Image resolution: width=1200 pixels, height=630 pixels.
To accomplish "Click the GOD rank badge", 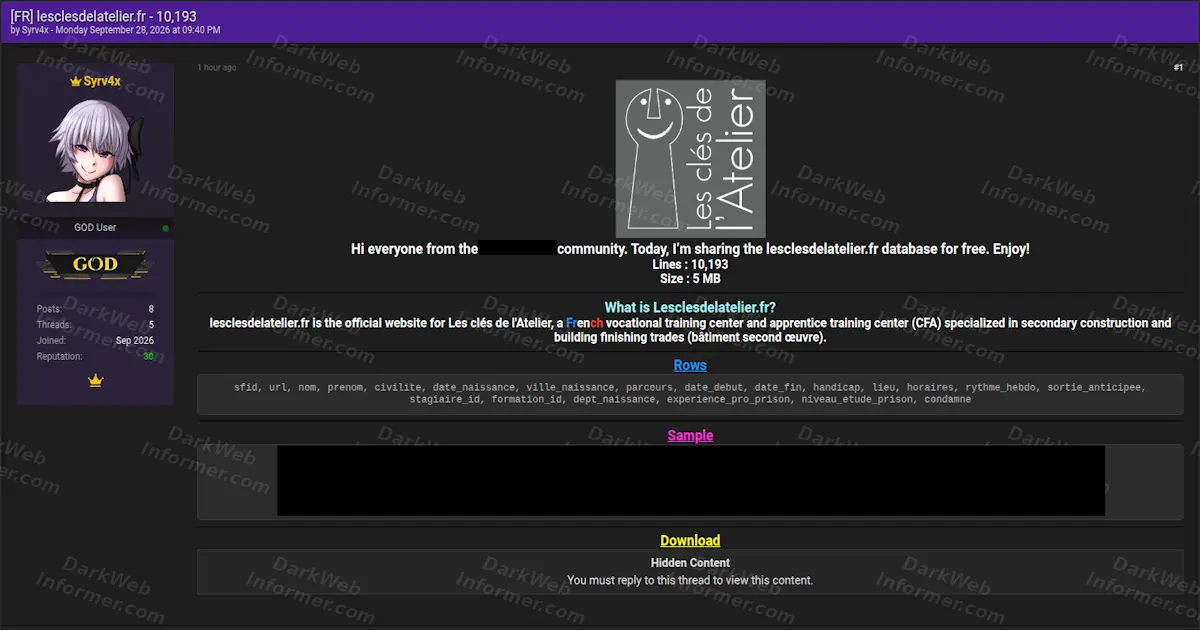I will [95, 265].
